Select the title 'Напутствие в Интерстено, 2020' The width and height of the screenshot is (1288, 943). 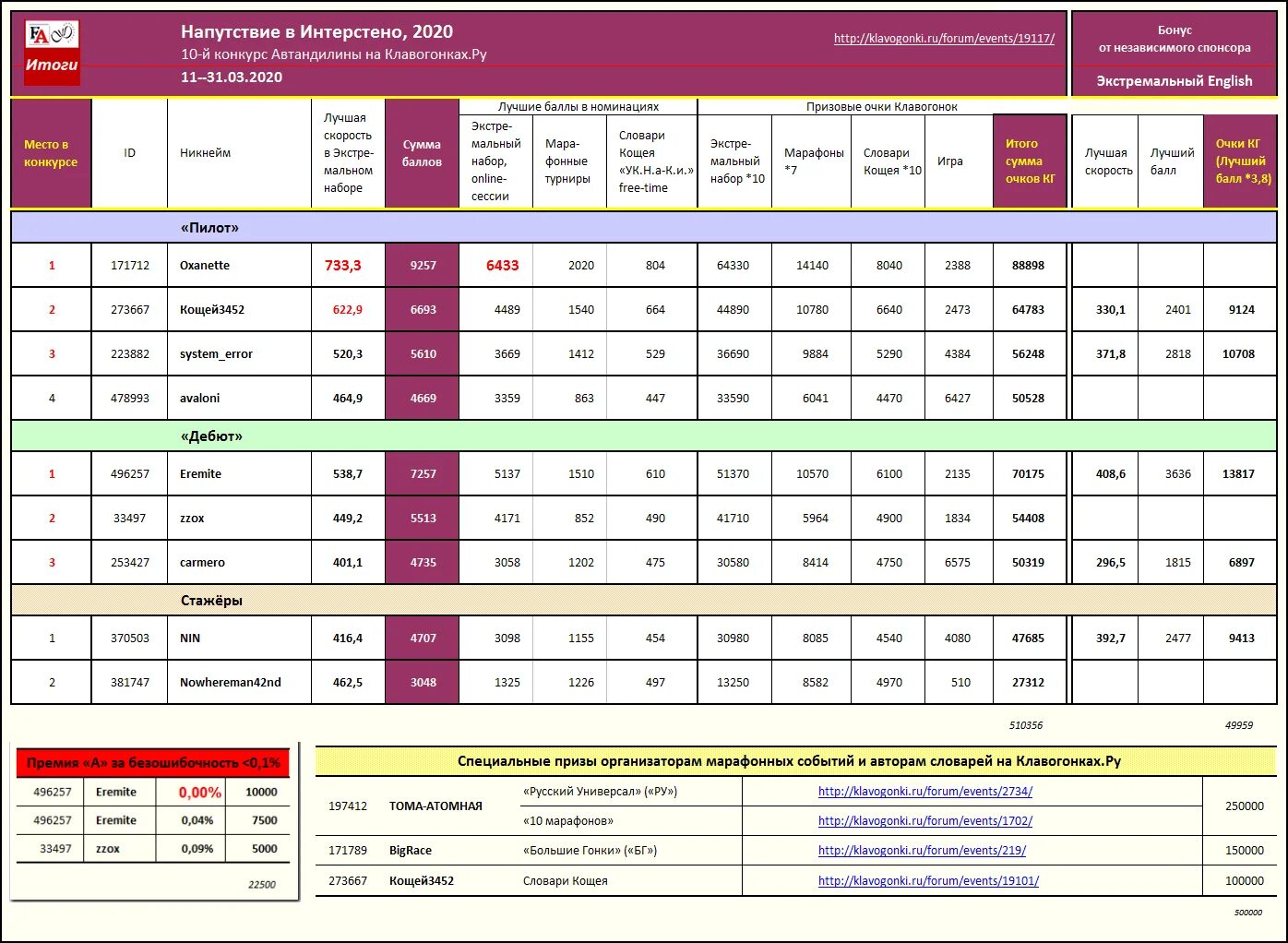[316, 32]
